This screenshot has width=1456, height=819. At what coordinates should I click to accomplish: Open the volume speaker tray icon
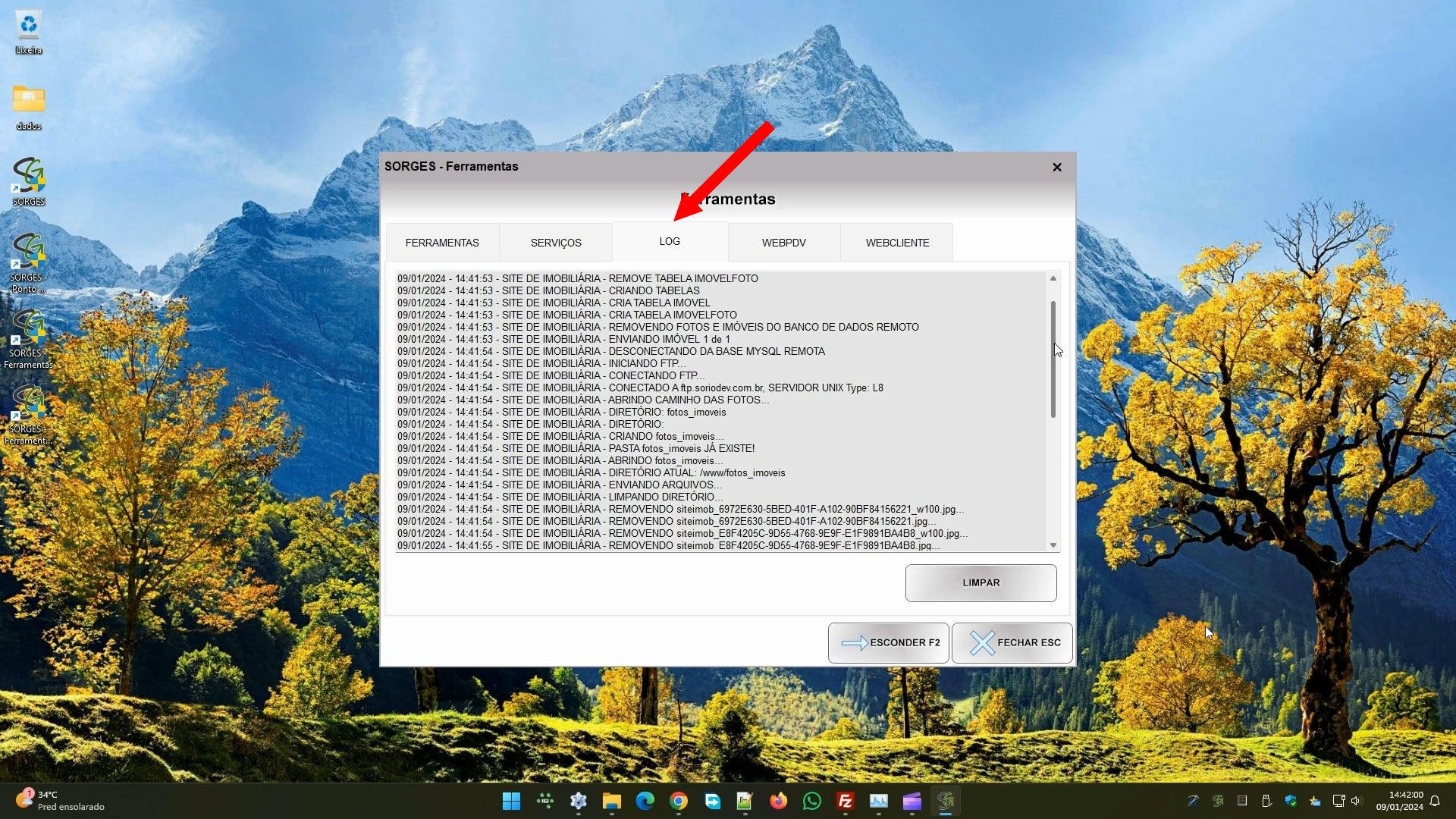coord(1356,801)
